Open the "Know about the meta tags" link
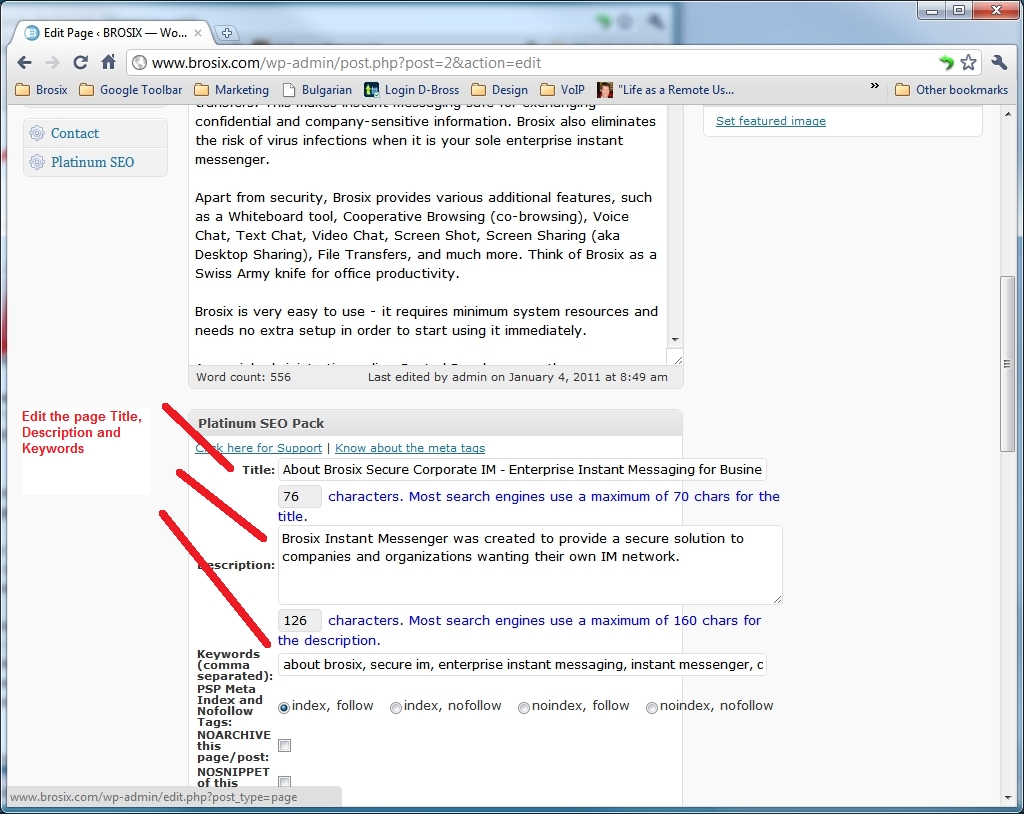The height and width of the screenshot is (814, 1024). (x=410, y=448)
